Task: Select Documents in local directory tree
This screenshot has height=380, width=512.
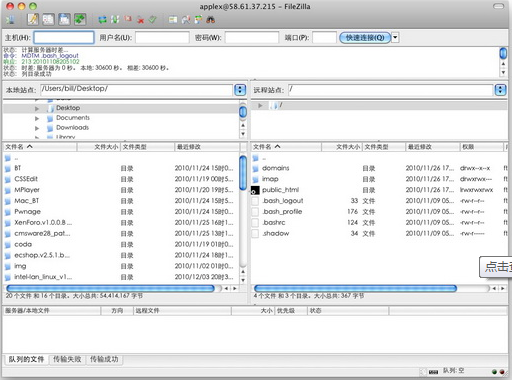Action: point(73,118)
